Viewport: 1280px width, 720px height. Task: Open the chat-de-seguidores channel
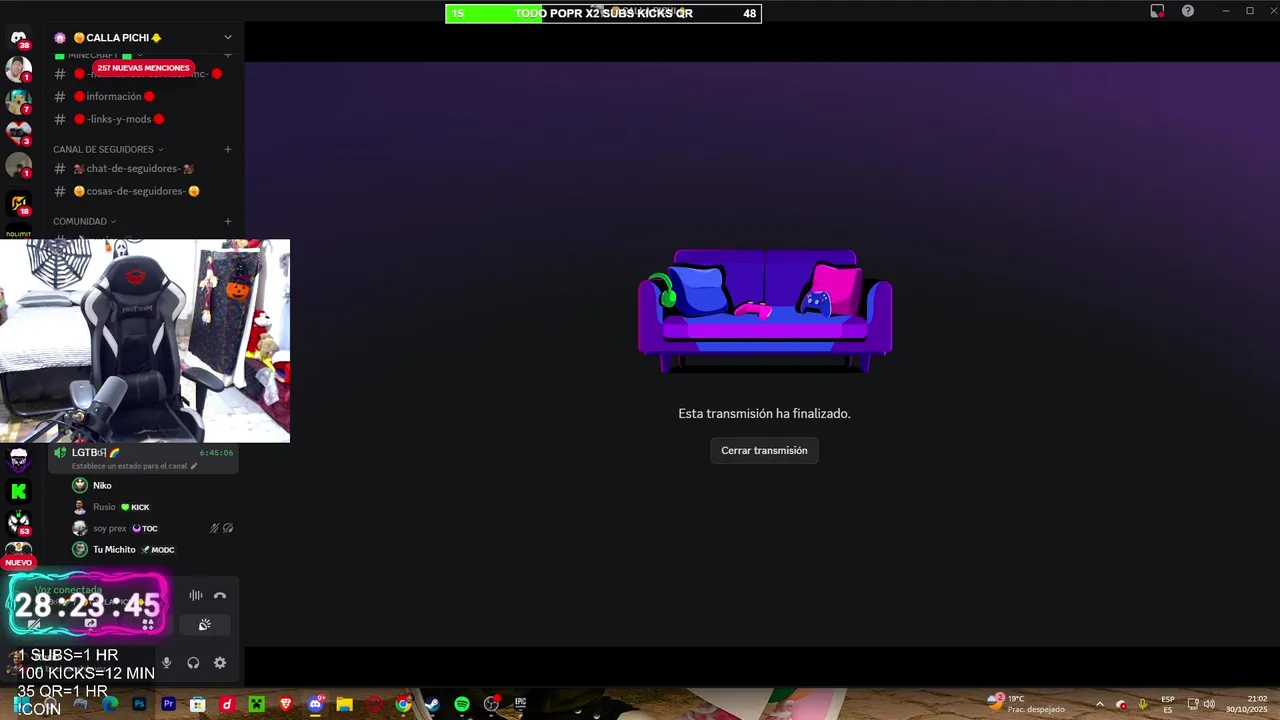coord(142,169)
